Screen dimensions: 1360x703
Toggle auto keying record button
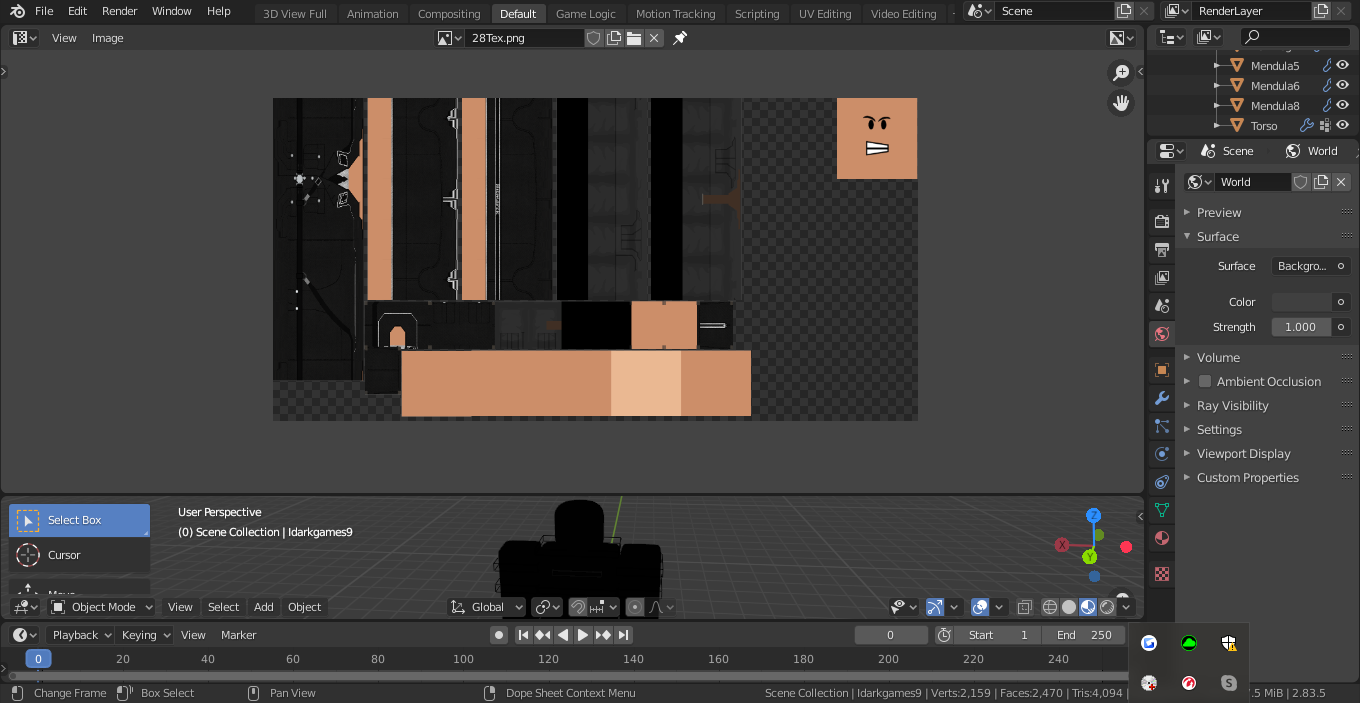pyautogui.click(x=499, y=635)
